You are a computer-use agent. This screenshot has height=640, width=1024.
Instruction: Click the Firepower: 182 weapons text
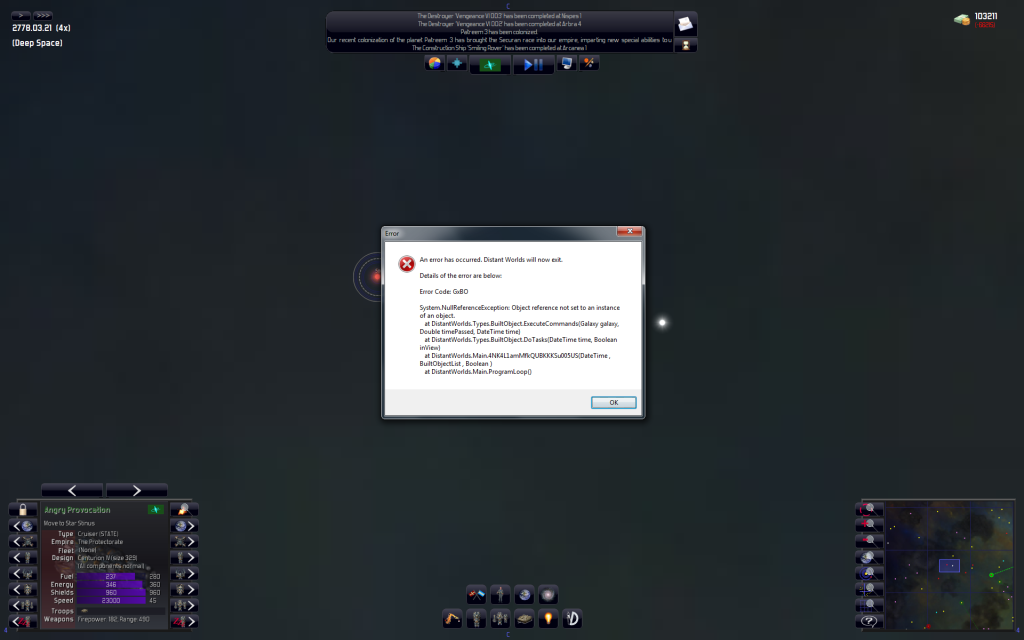click(114, 619)
